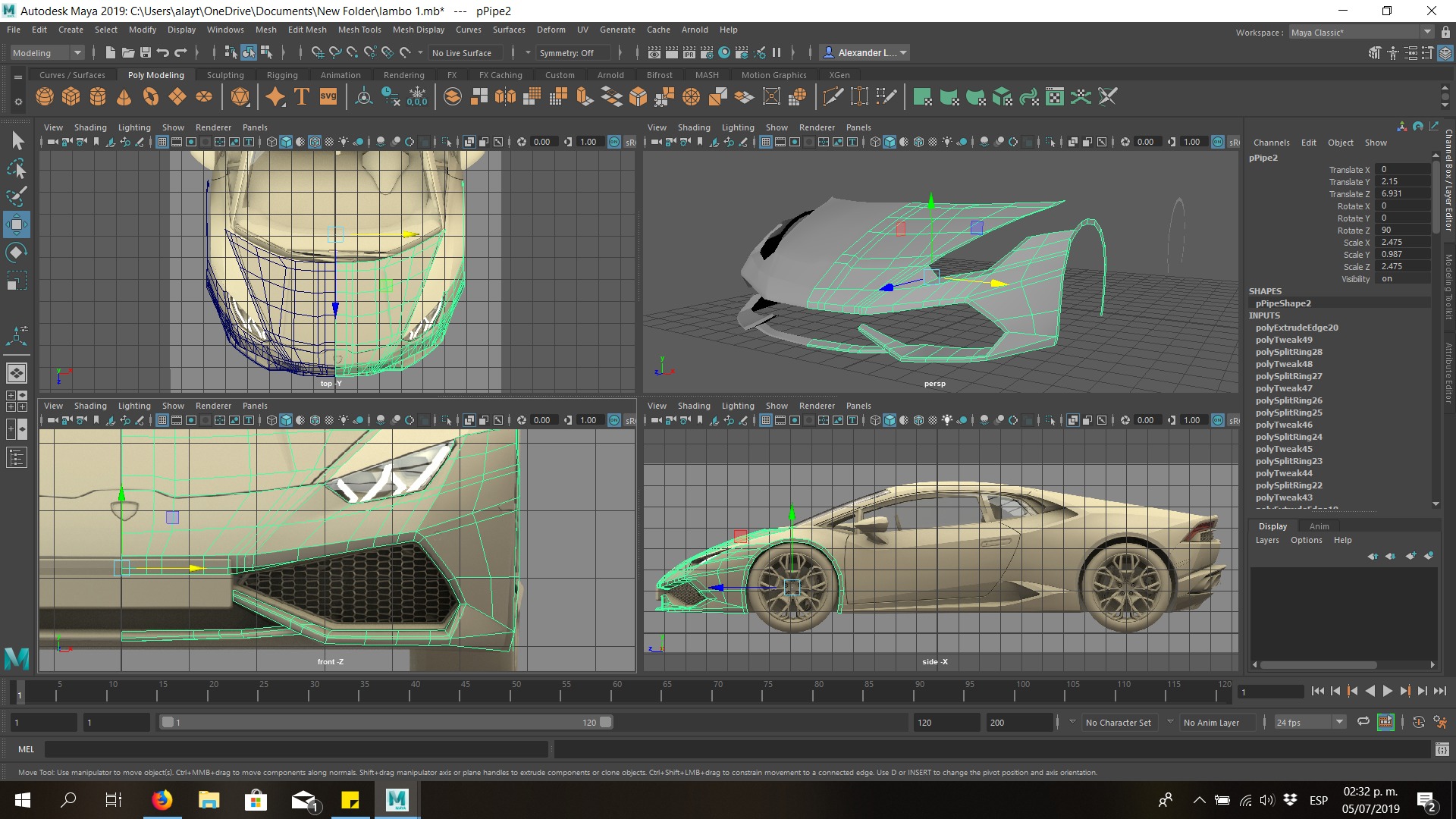Click the SVG shelf tool icon
1456x819 pixels.
(328, 97)
